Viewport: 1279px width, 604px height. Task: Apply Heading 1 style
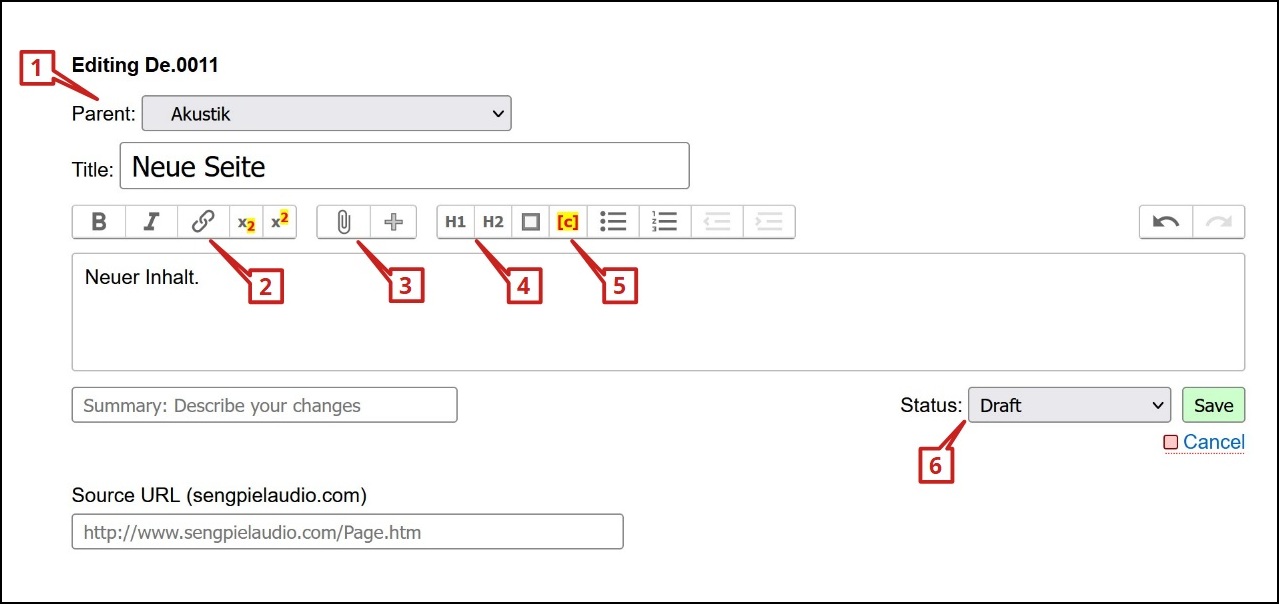455,222
